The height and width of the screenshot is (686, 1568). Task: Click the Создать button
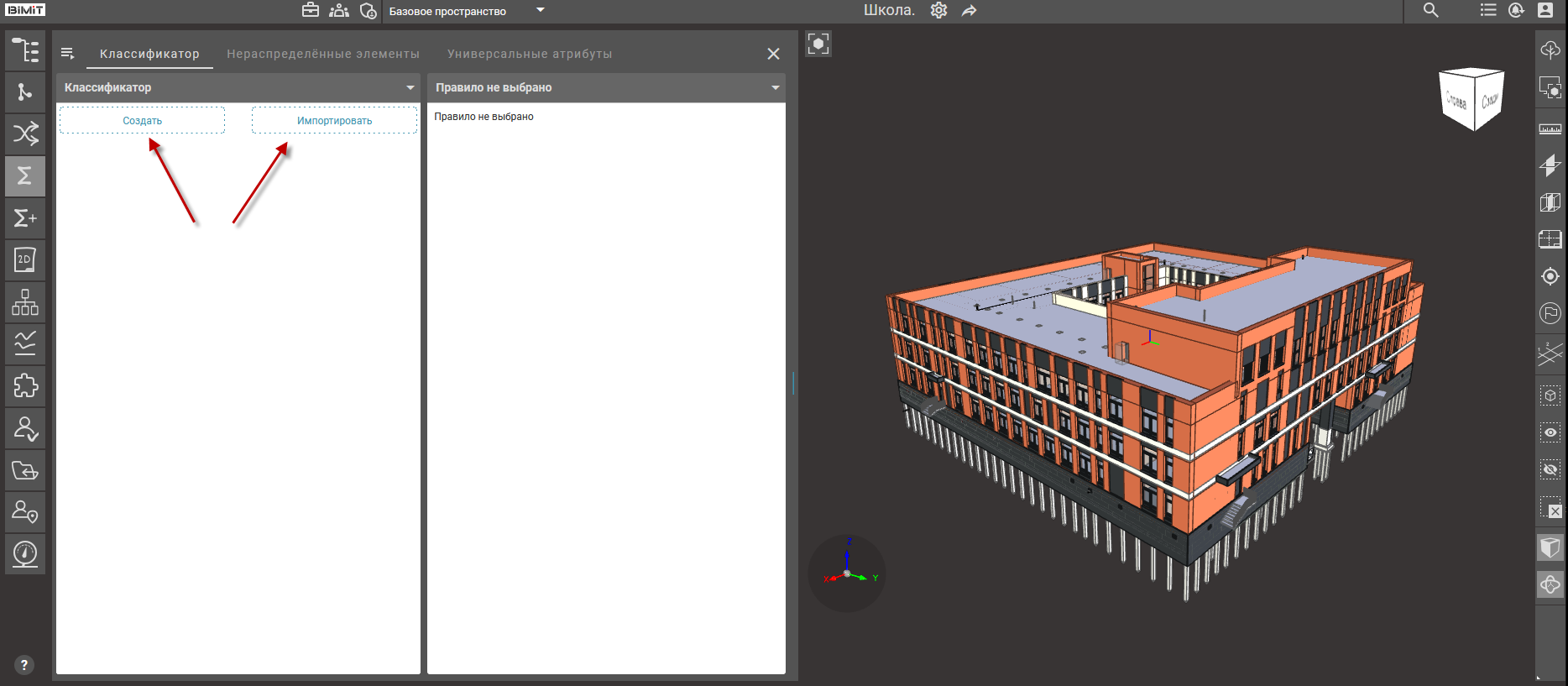tap(142, 120)
